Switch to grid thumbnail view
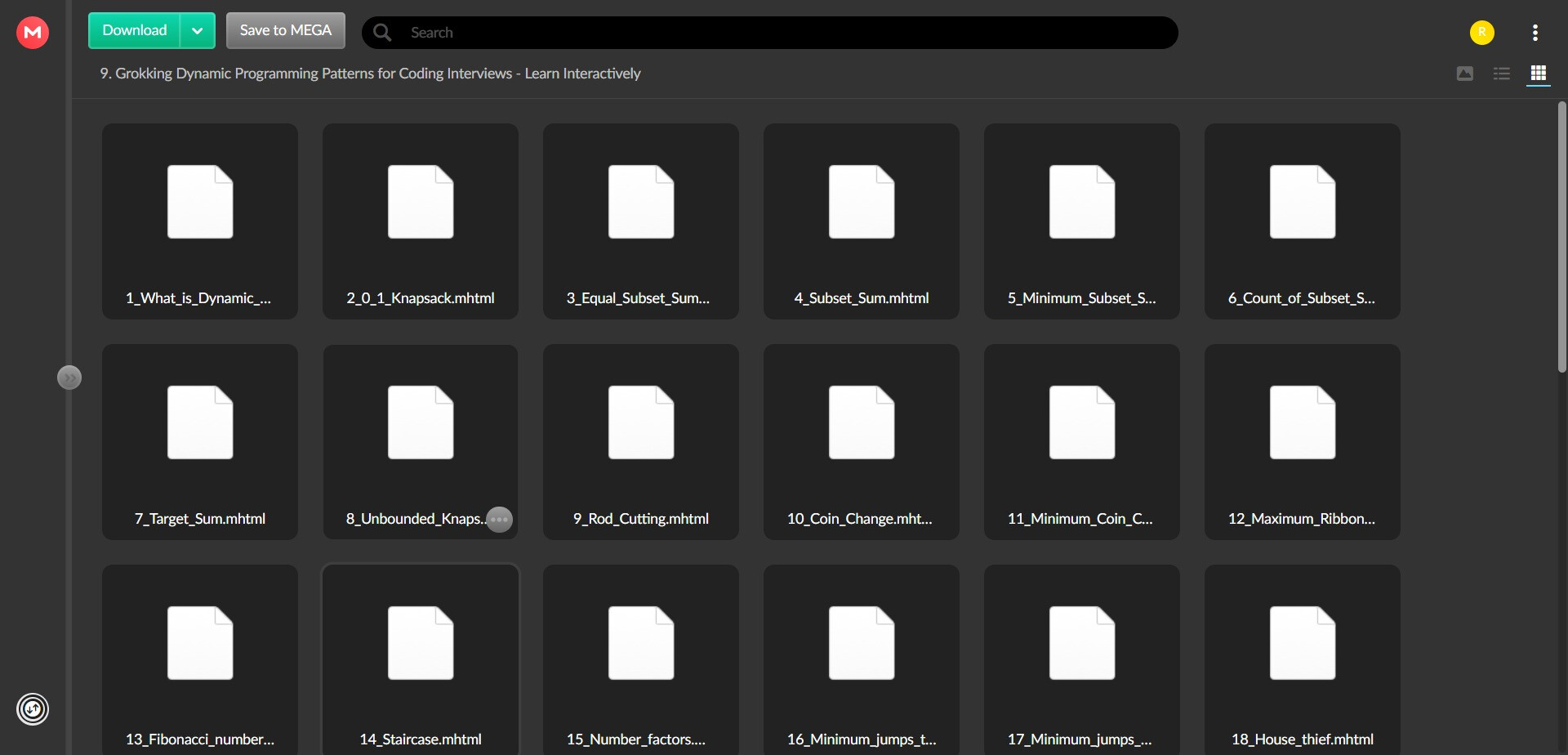 point(1539,74)
